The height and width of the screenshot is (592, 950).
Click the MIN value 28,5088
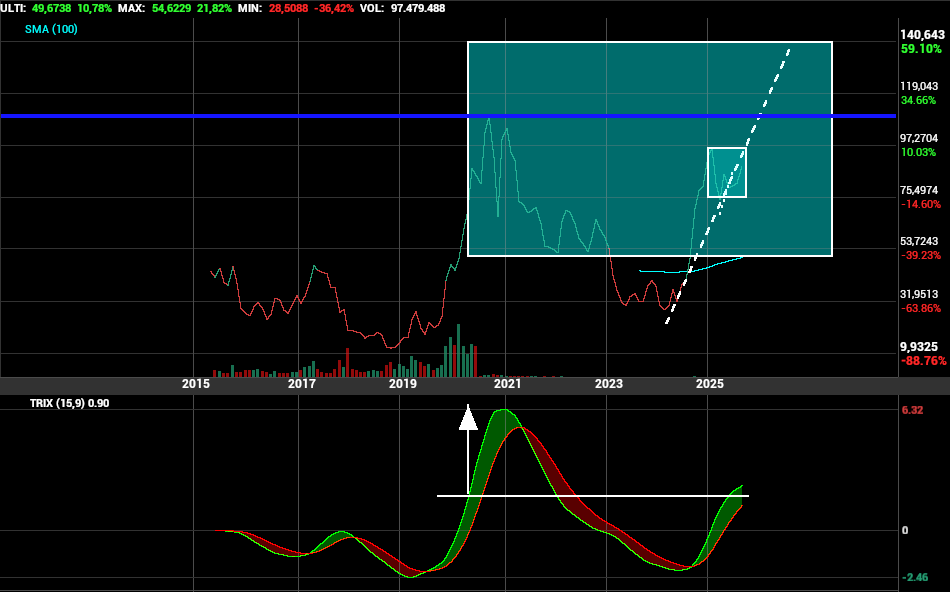pyautogui.click(x=290, y=8)
